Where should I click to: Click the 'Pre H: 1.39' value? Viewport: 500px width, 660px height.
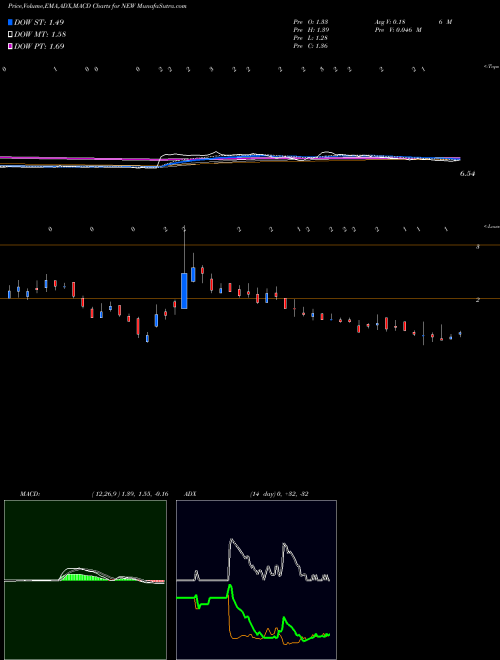click(x=311, y=30)
